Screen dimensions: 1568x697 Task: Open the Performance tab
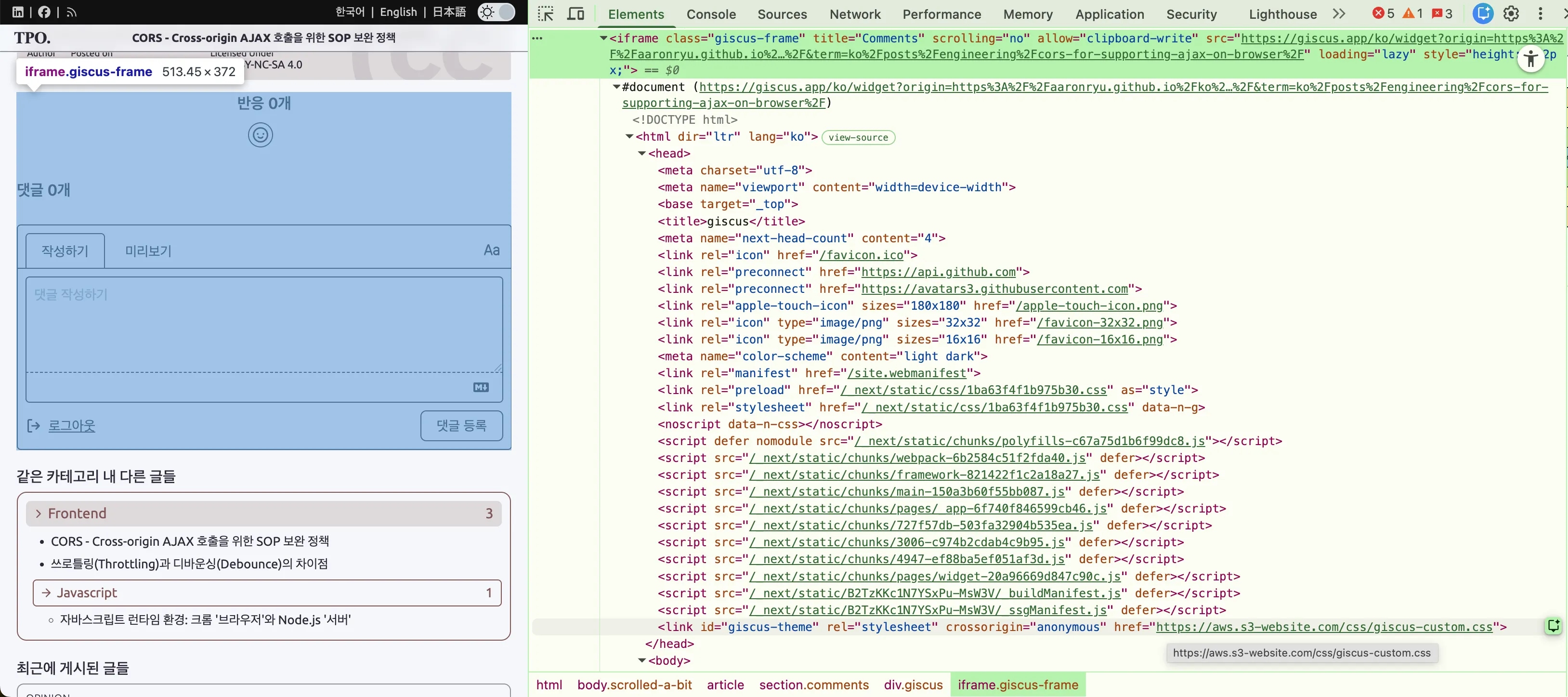pos(941,14)
